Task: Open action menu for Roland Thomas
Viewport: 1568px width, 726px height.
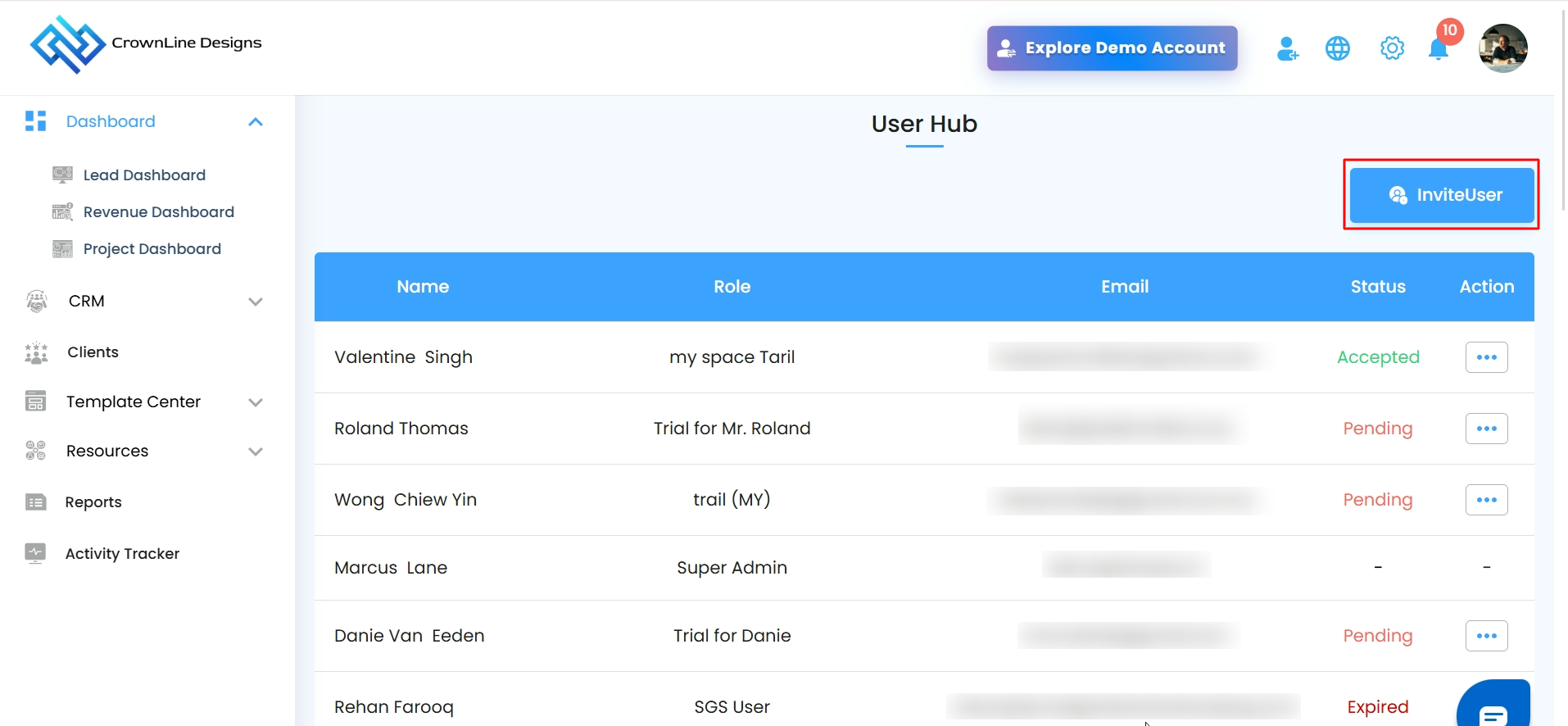Action: (x=1486, y=429)
